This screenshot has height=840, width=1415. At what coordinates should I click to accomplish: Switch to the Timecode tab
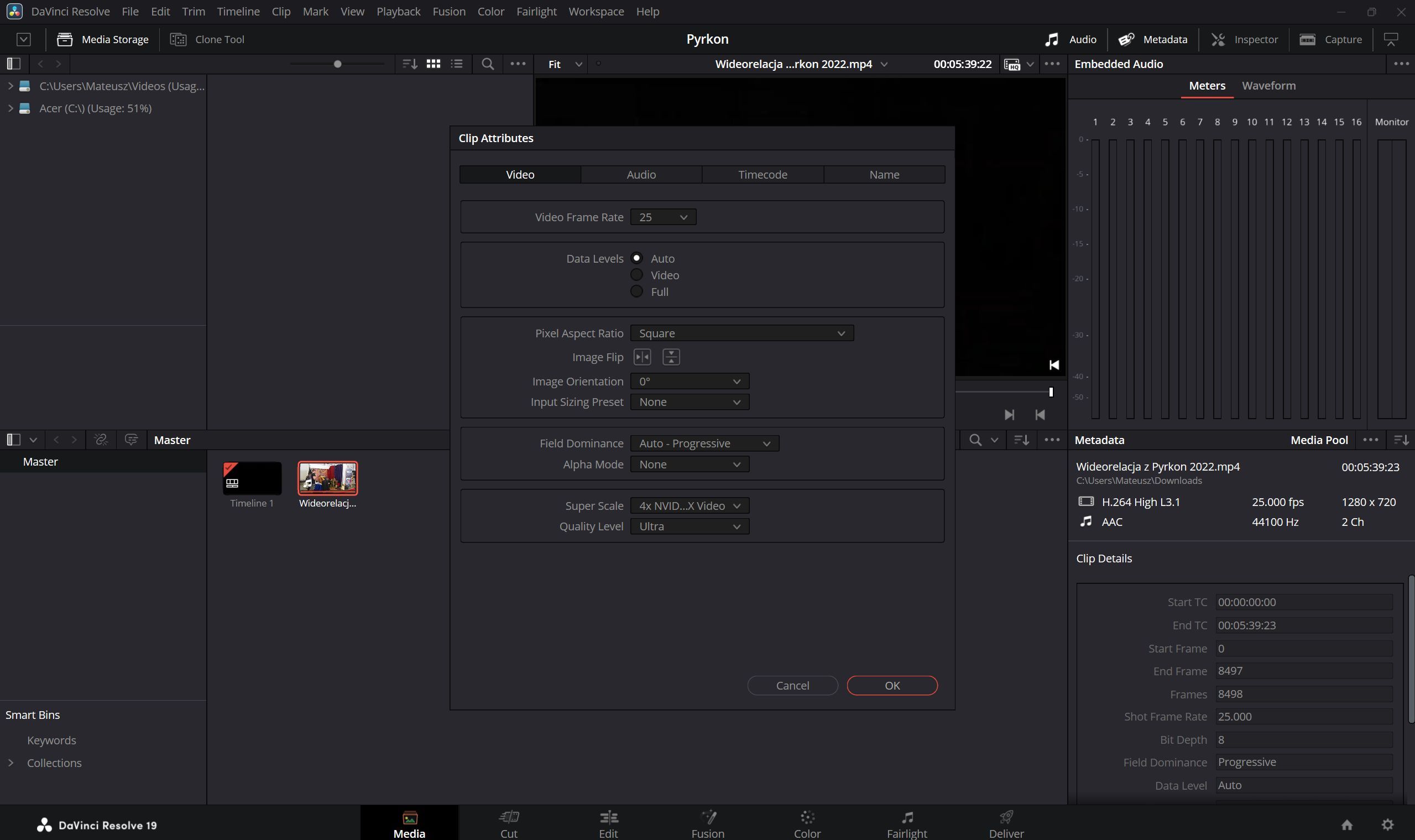coord(763,174)
